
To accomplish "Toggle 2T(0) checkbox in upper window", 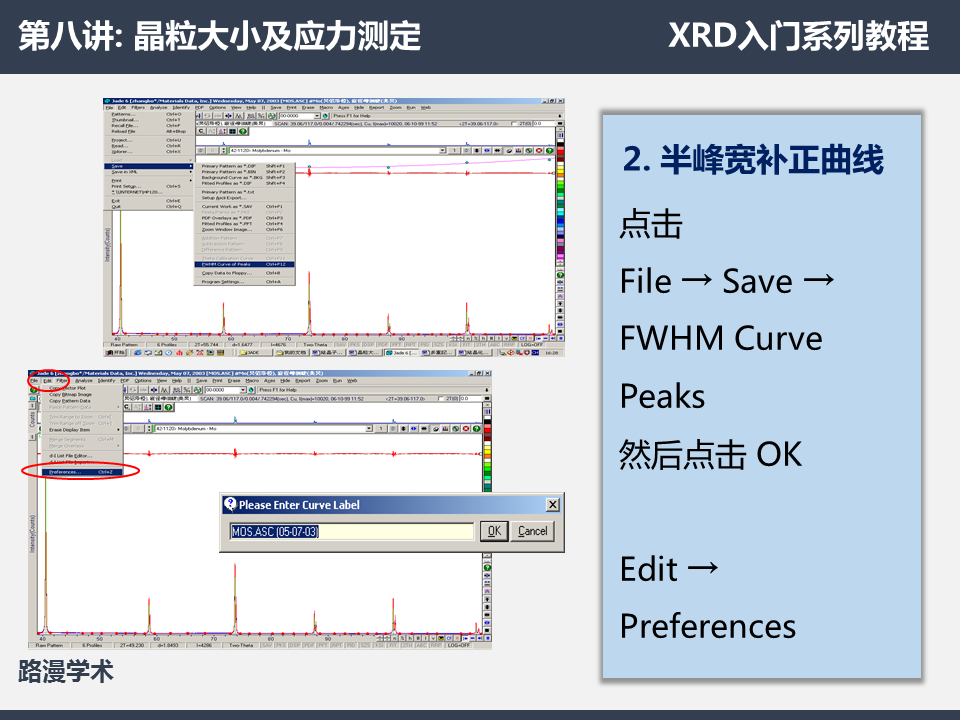I will point(514,124).
